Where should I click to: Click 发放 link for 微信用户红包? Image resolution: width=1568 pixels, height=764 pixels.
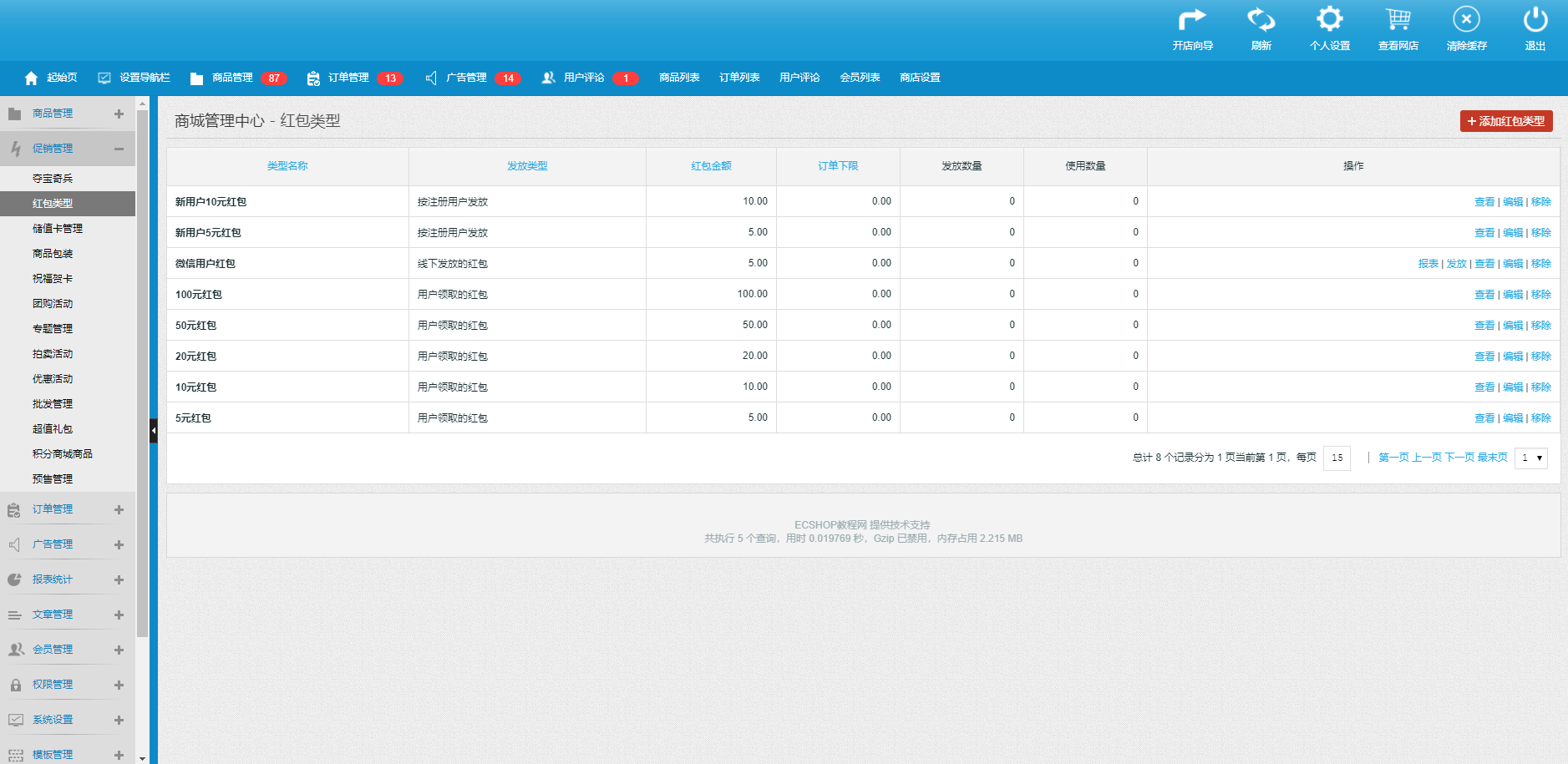coord(1456,264)
